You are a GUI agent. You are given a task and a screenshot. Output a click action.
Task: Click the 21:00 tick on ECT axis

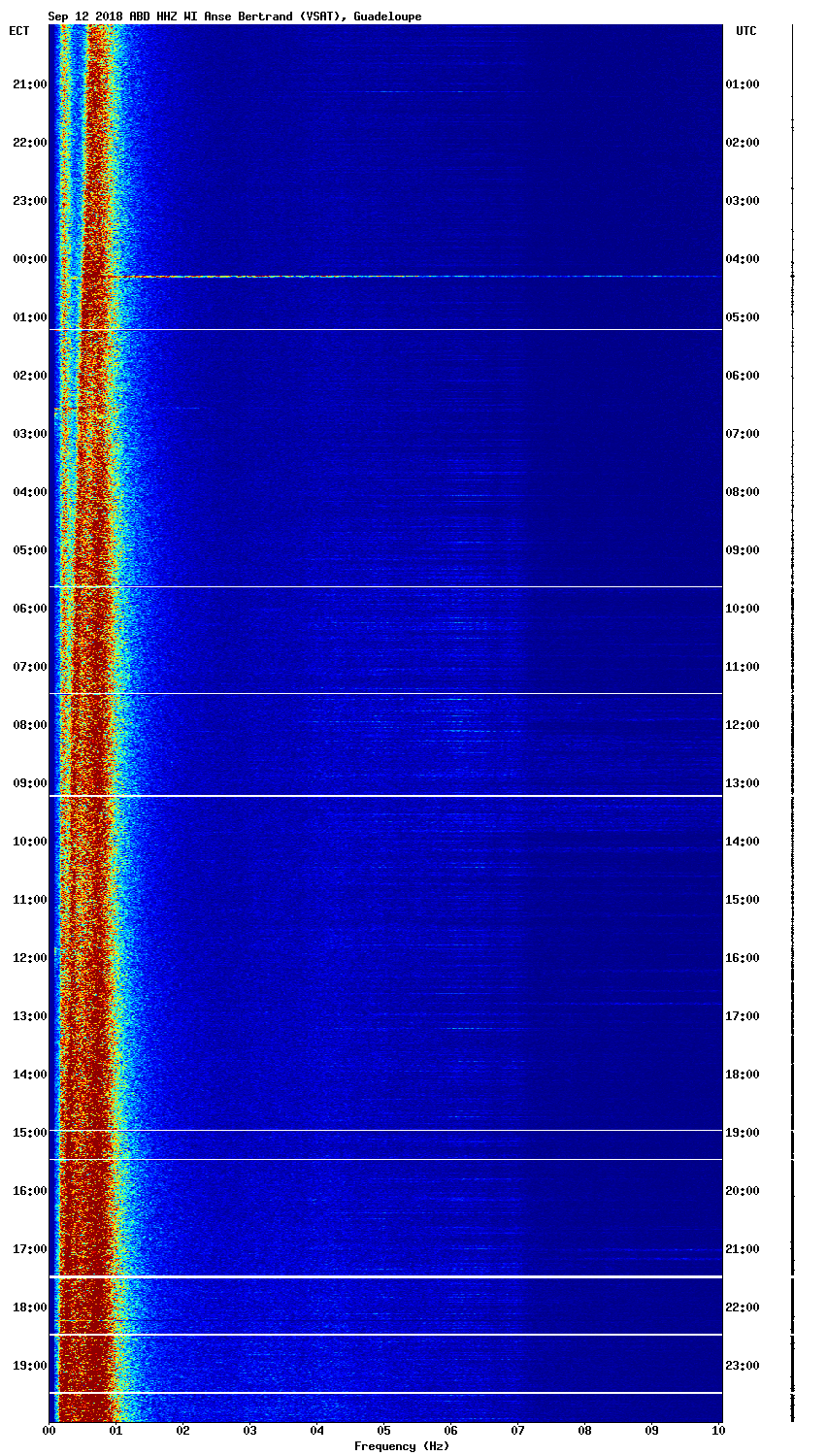[29, 84]
